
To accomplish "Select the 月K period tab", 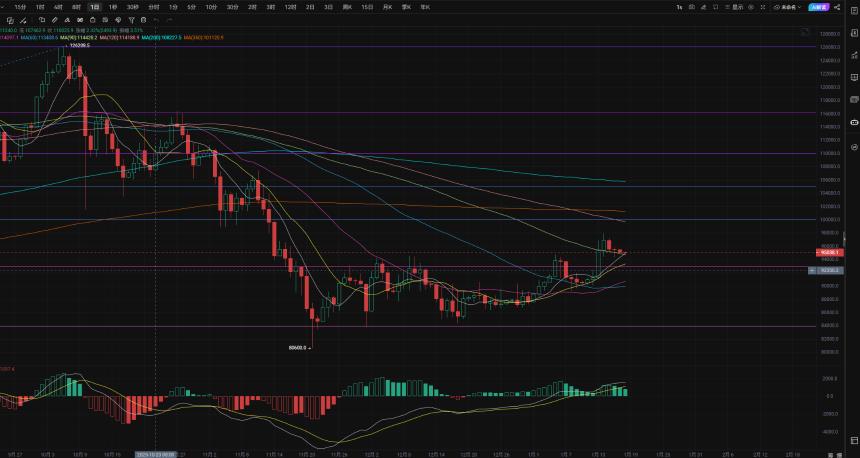I will 387,7.
